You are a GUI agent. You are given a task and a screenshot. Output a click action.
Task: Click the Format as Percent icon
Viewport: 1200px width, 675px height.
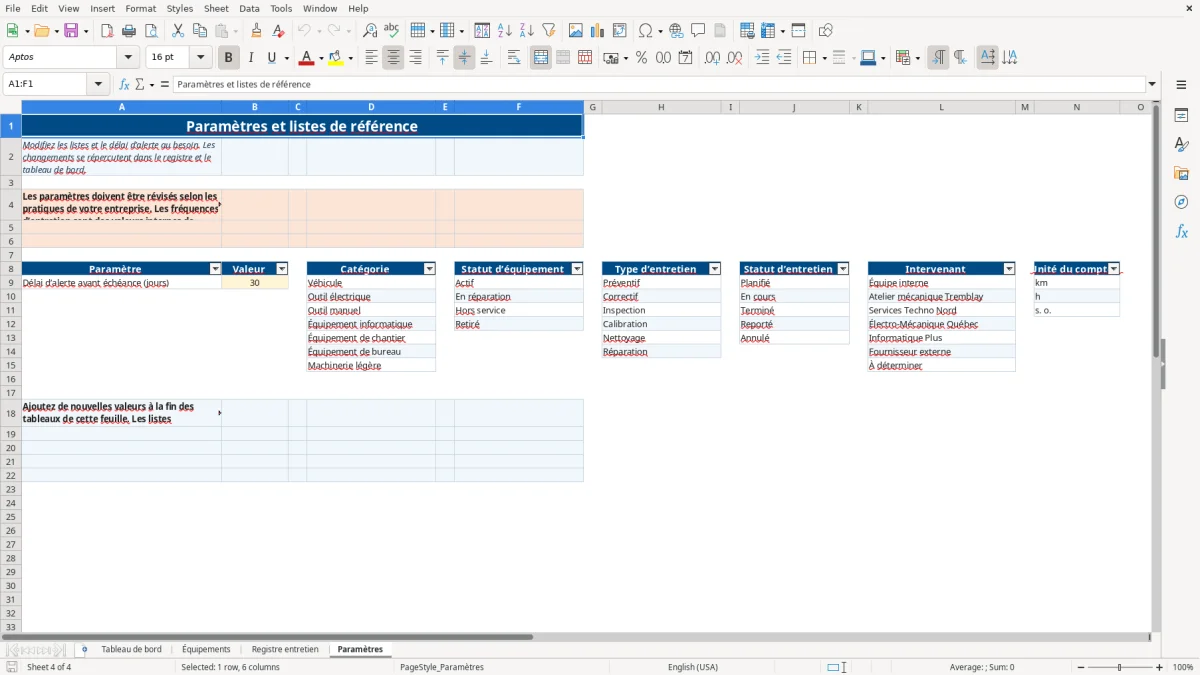(x=641, y=58)
